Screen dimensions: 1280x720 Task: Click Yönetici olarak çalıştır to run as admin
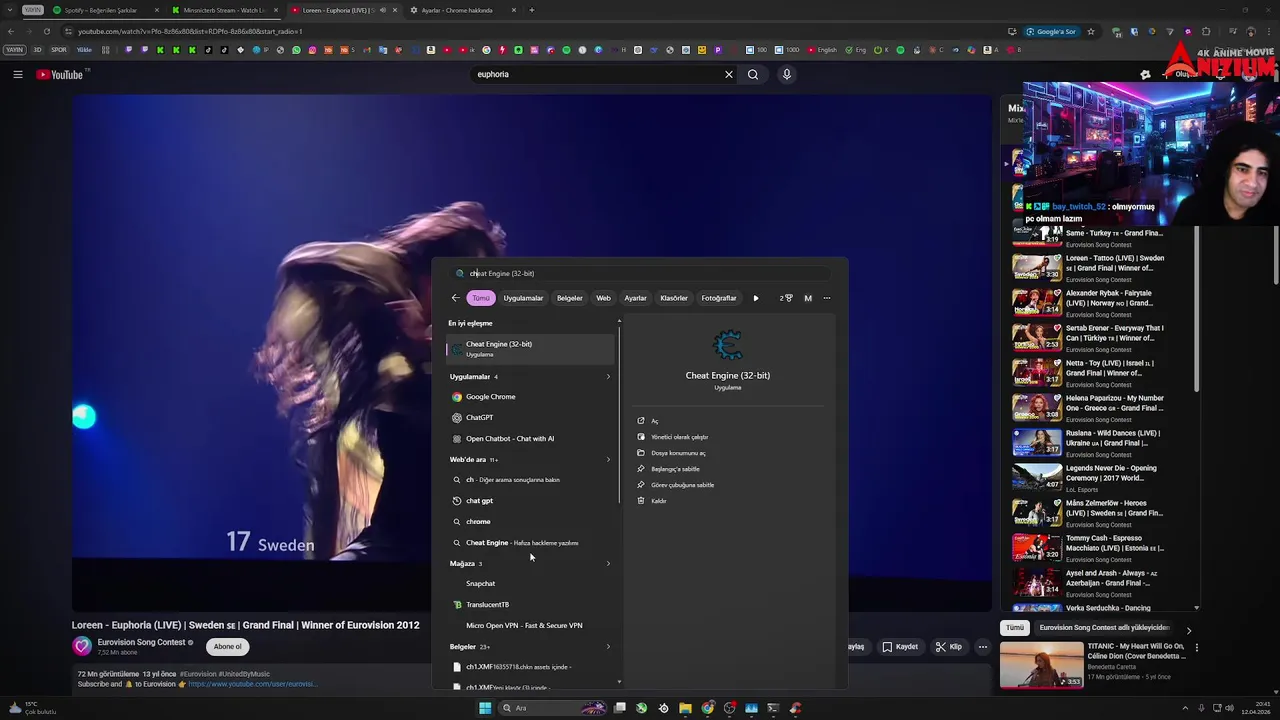point(679,437)
